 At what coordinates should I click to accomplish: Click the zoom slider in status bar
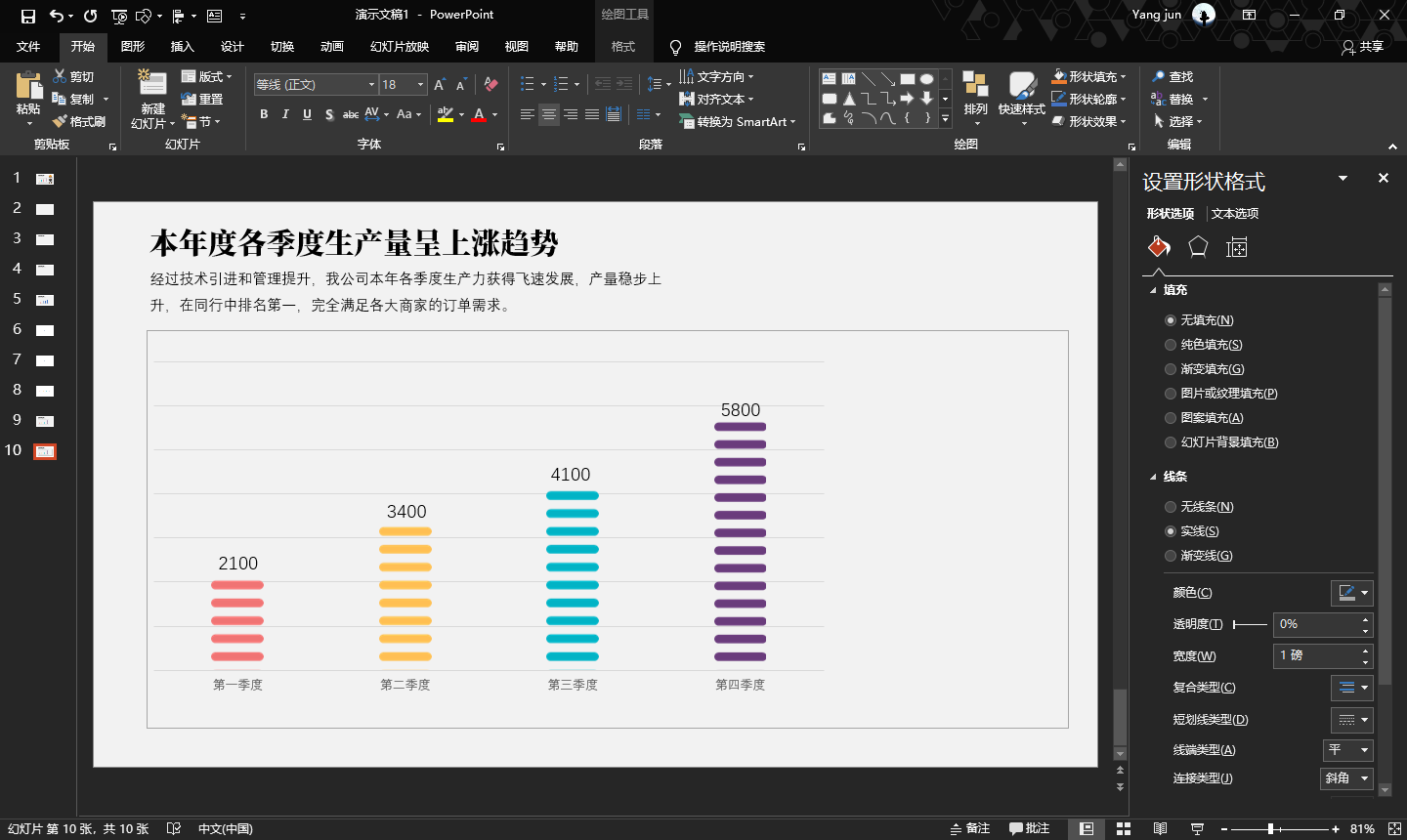tap(1279, 829)
